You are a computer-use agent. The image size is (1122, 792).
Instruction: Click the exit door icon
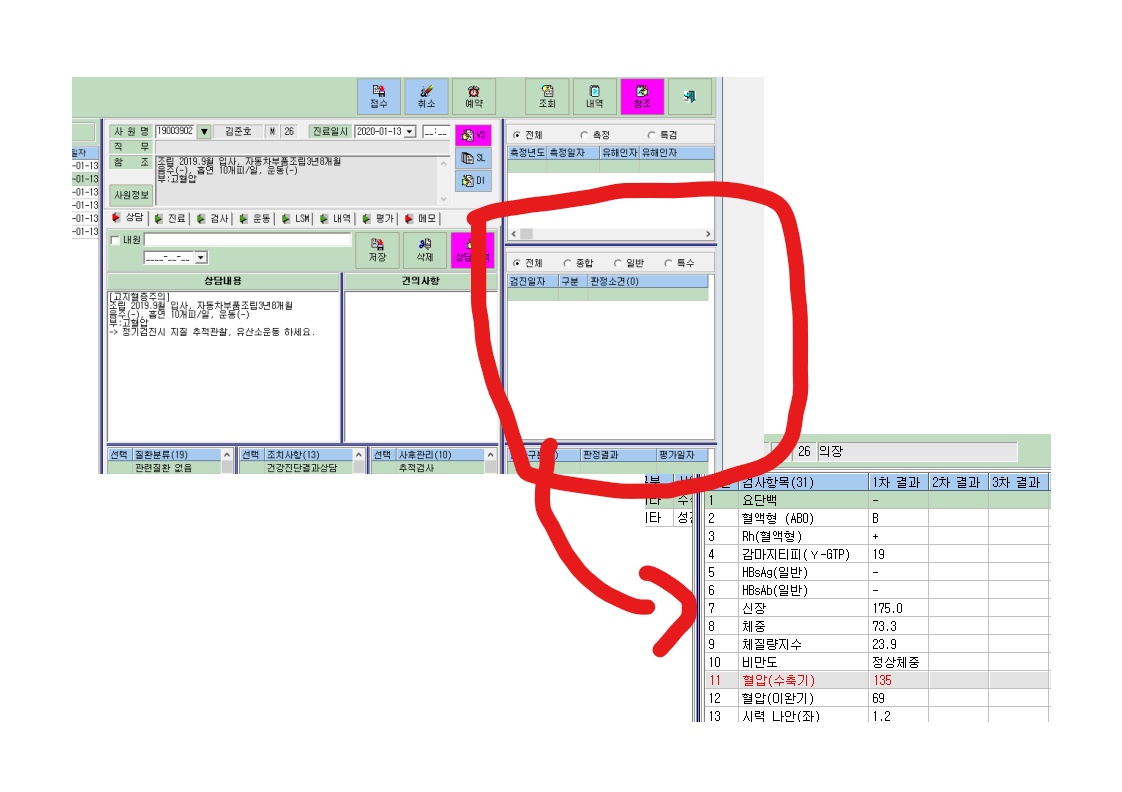[690, 96]
